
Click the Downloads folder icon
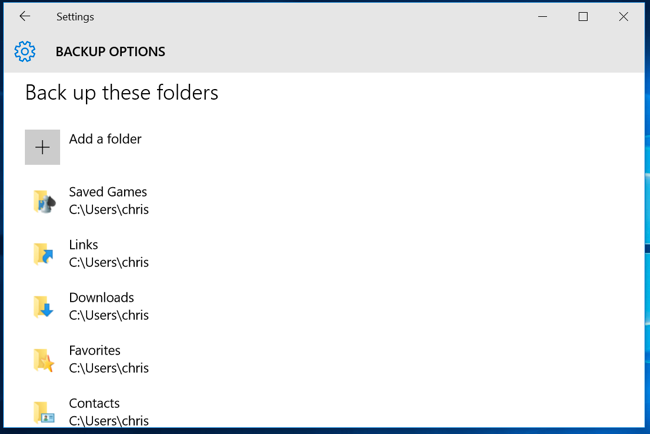(43, 307)
